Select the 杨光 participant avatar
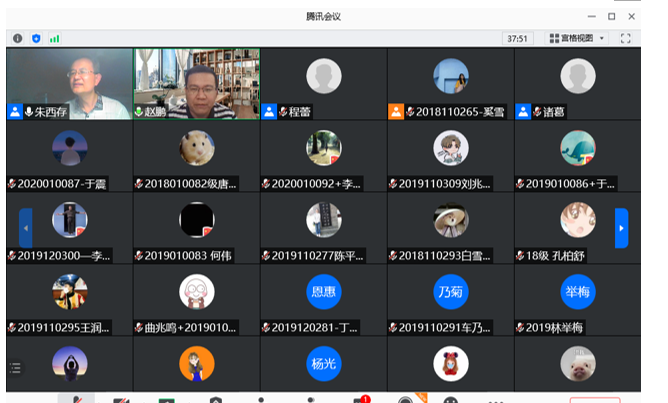This screenshot has width=668, height=403. pyautogui.click(x=323, y=364)
